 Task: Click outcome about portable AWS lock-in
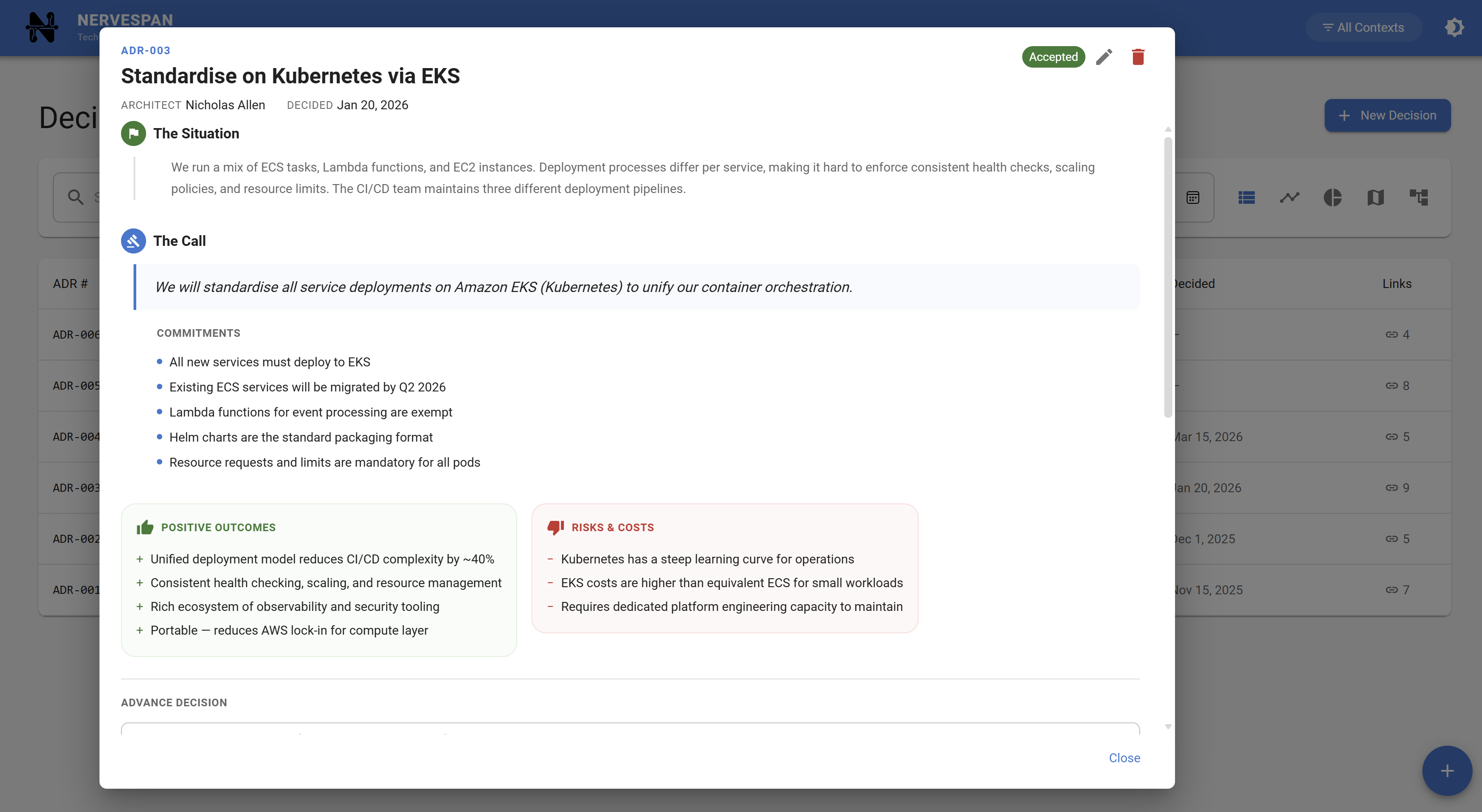289,630
